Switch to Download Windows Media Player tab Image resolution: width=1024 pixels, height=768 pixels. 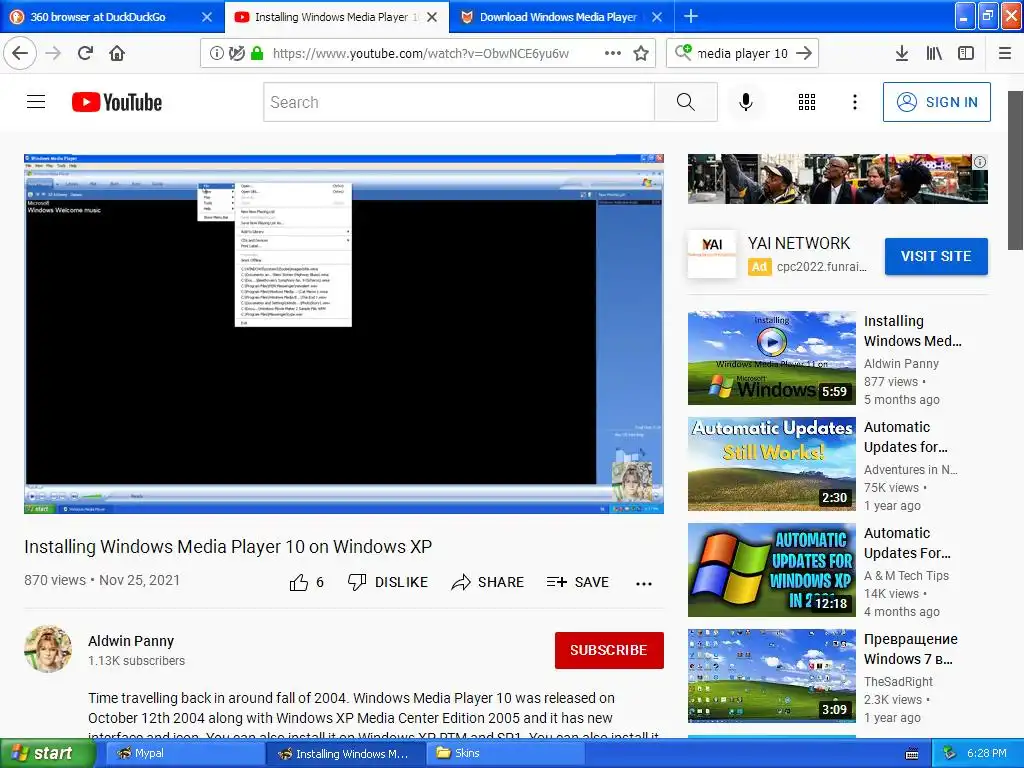point(558,17)
